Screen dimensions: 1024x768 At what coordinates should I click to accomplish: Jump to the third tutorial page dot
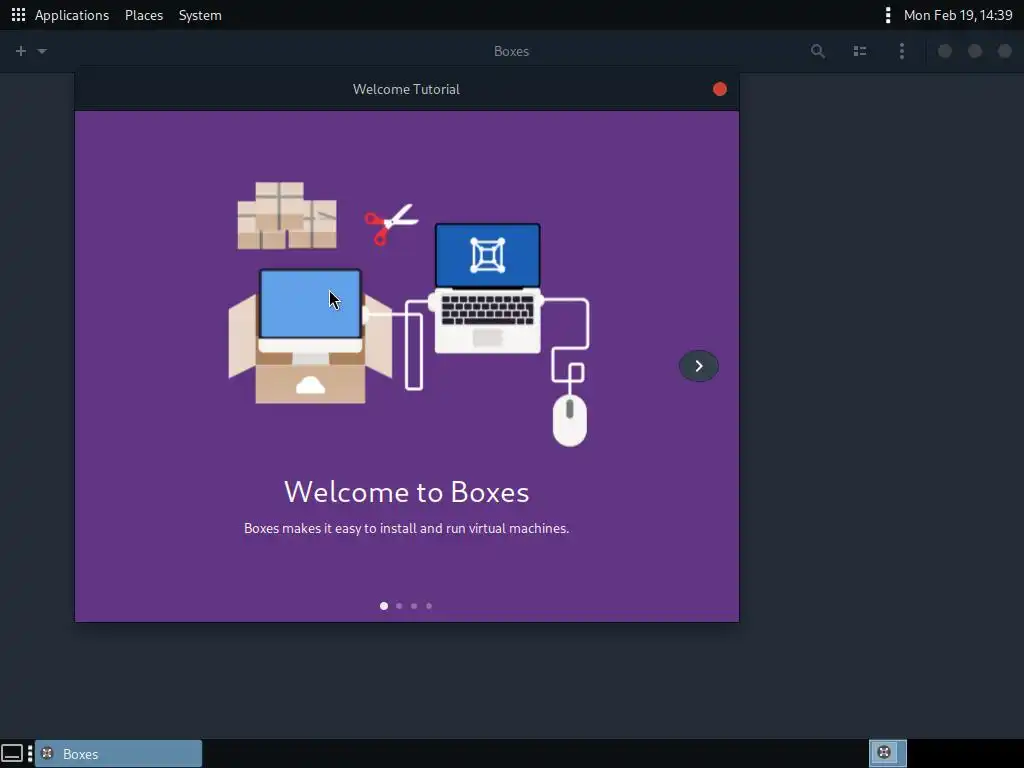pos(414,606)
